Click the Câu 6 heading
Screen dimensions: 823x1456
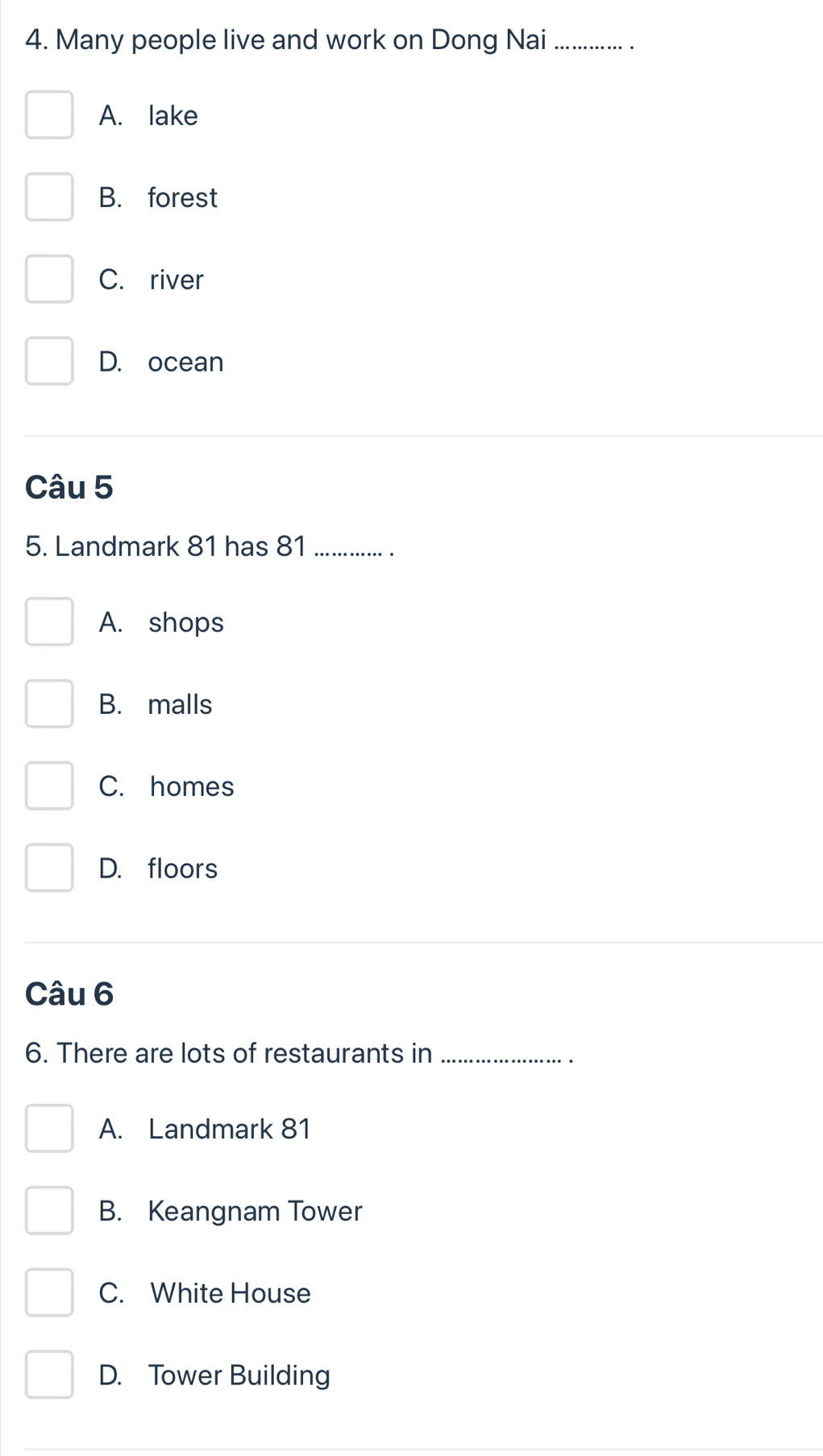click(x=69, y=994)
